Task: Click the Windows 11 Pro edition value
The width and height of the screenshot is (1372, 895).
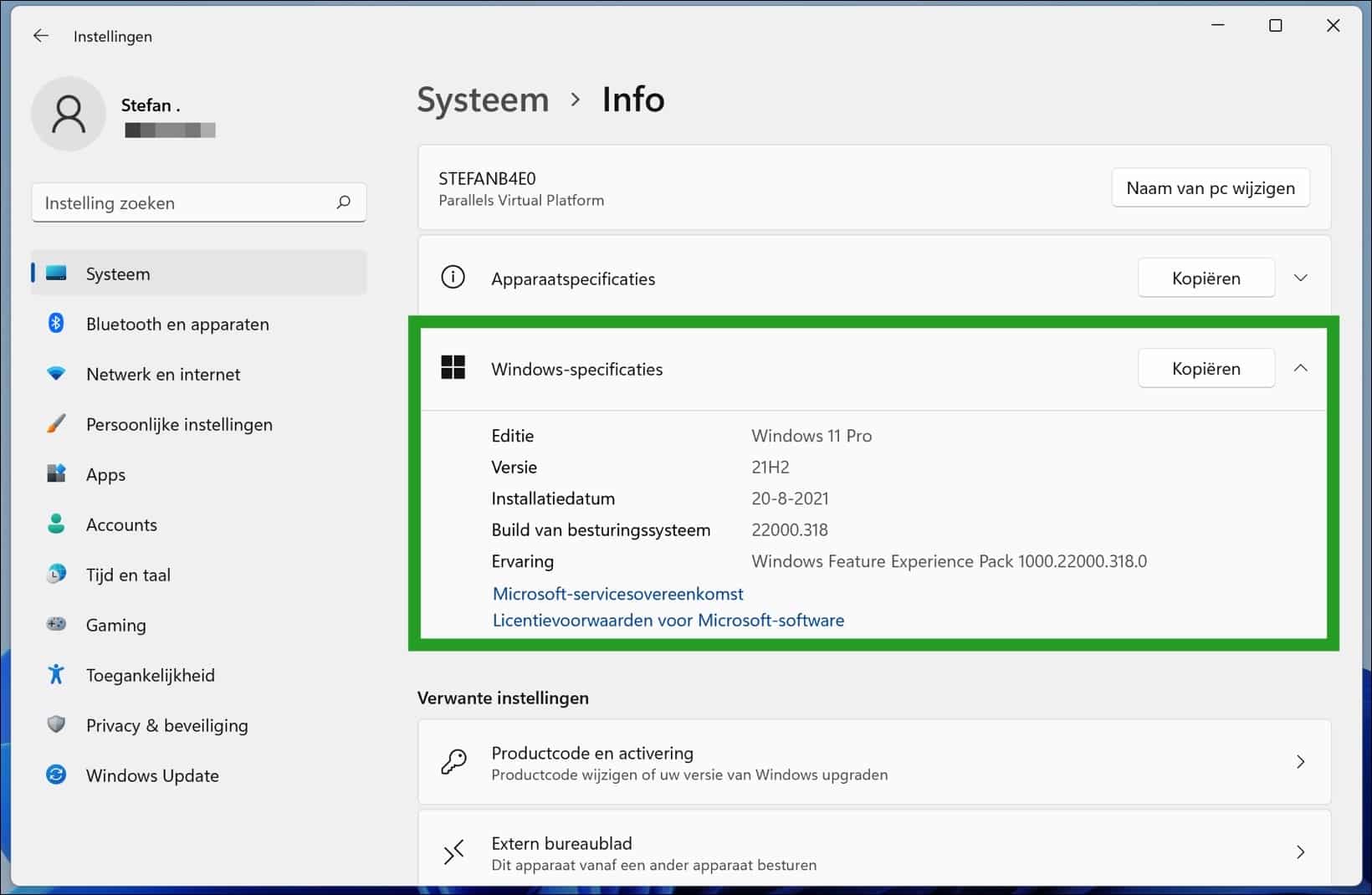Action: [811, 436]
